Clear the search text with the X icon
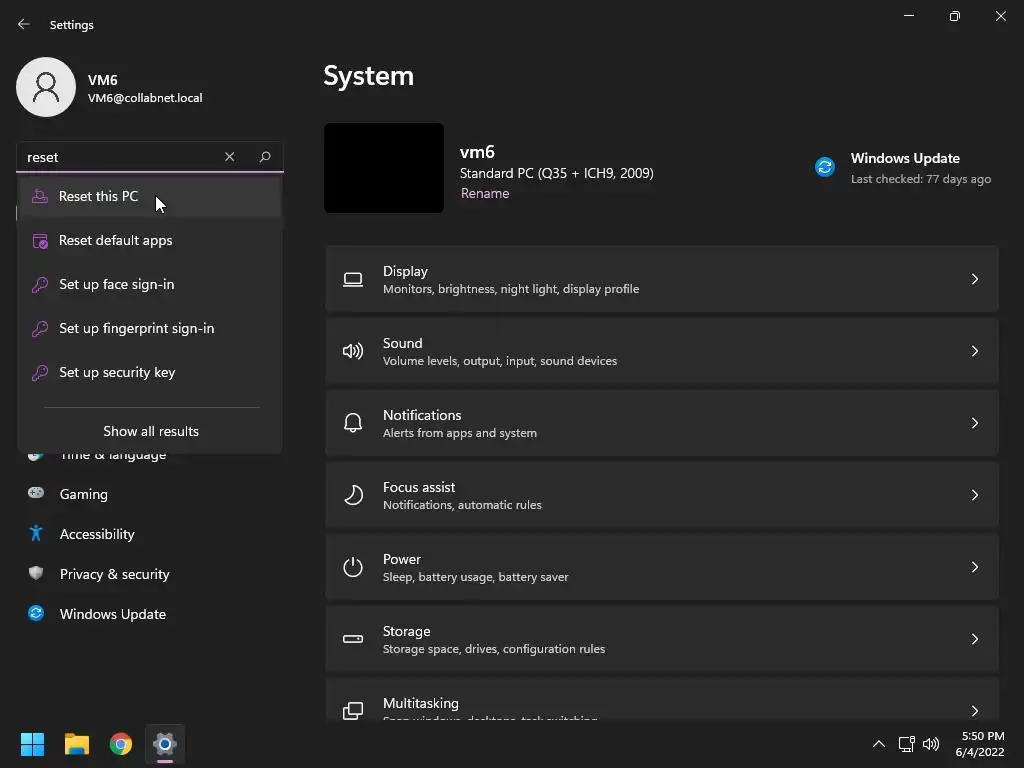The height and width of the screenshot is (768, 1024). pos(229,157)
